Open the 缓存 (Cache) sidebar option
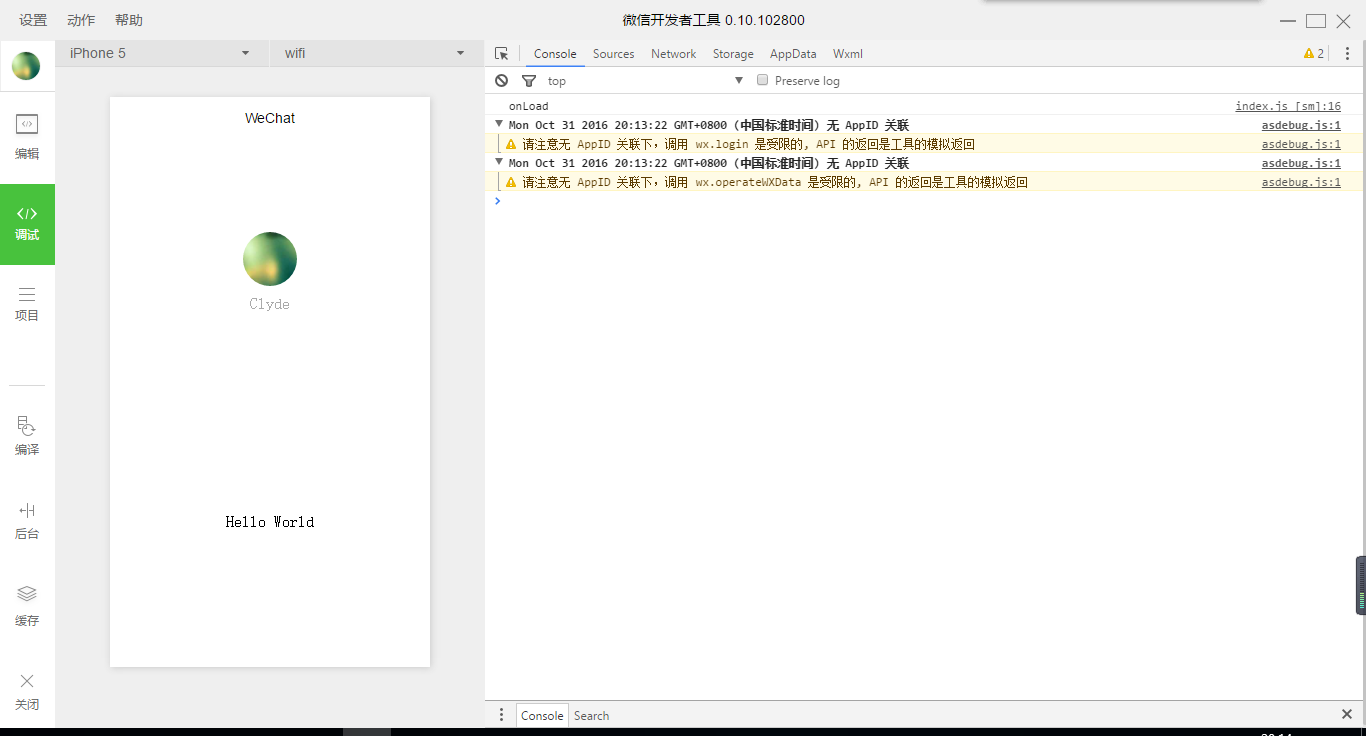The width and height of the screenshot is (1366, 736). 27,606
